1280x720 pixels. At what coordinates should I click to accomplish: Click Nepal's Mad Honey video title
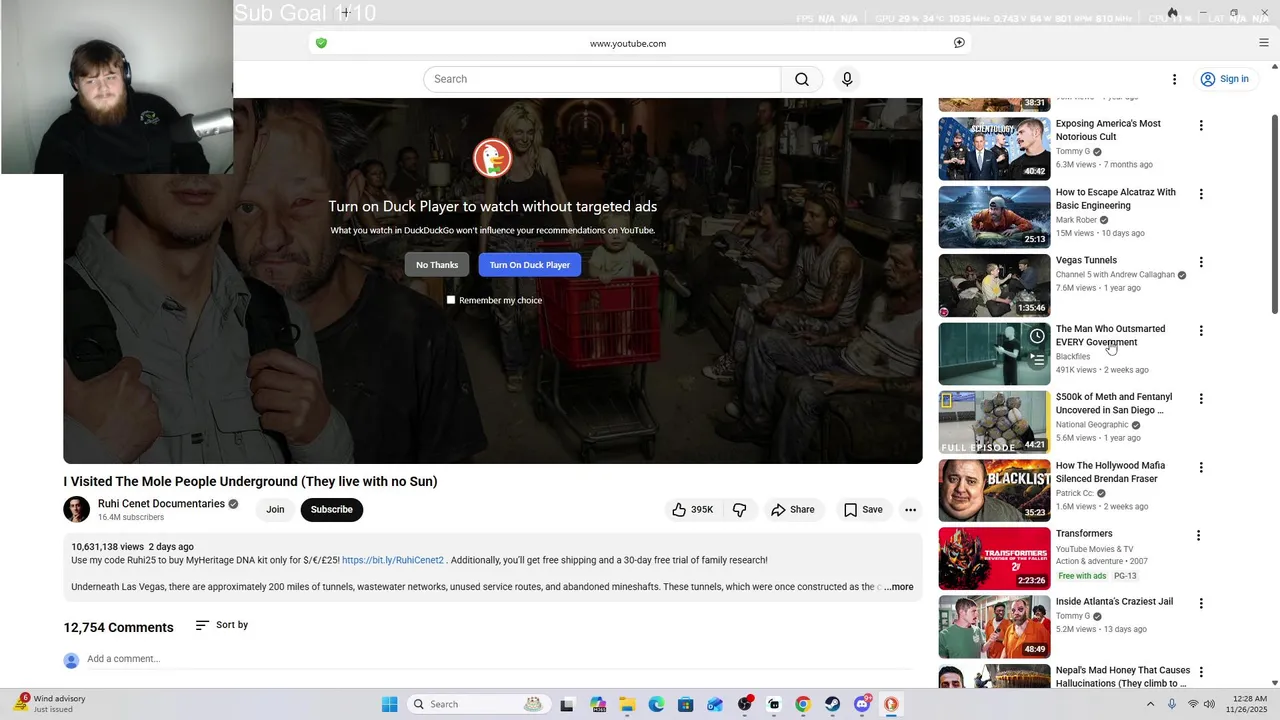[1123, 677]
